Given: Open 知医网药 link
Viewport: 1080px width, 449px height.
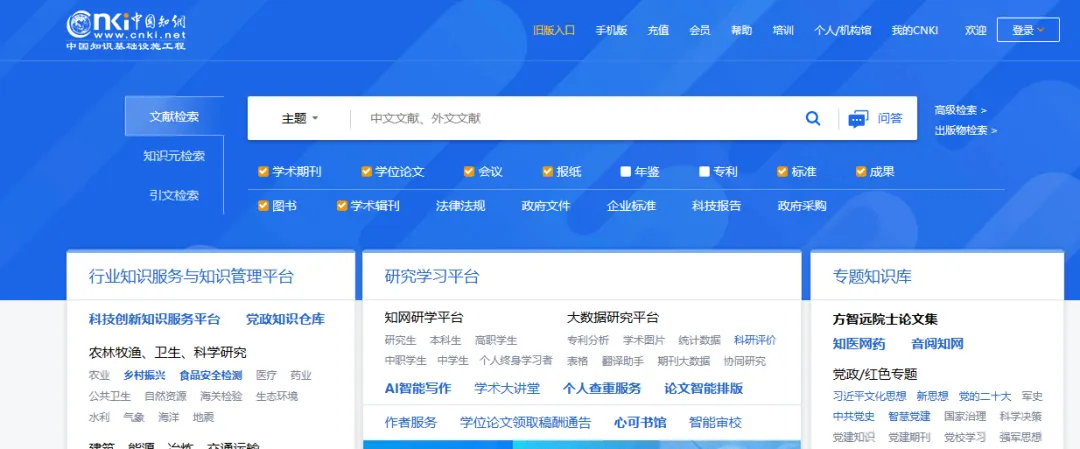Looking at the screenshot, I should [x=859, y=344].
